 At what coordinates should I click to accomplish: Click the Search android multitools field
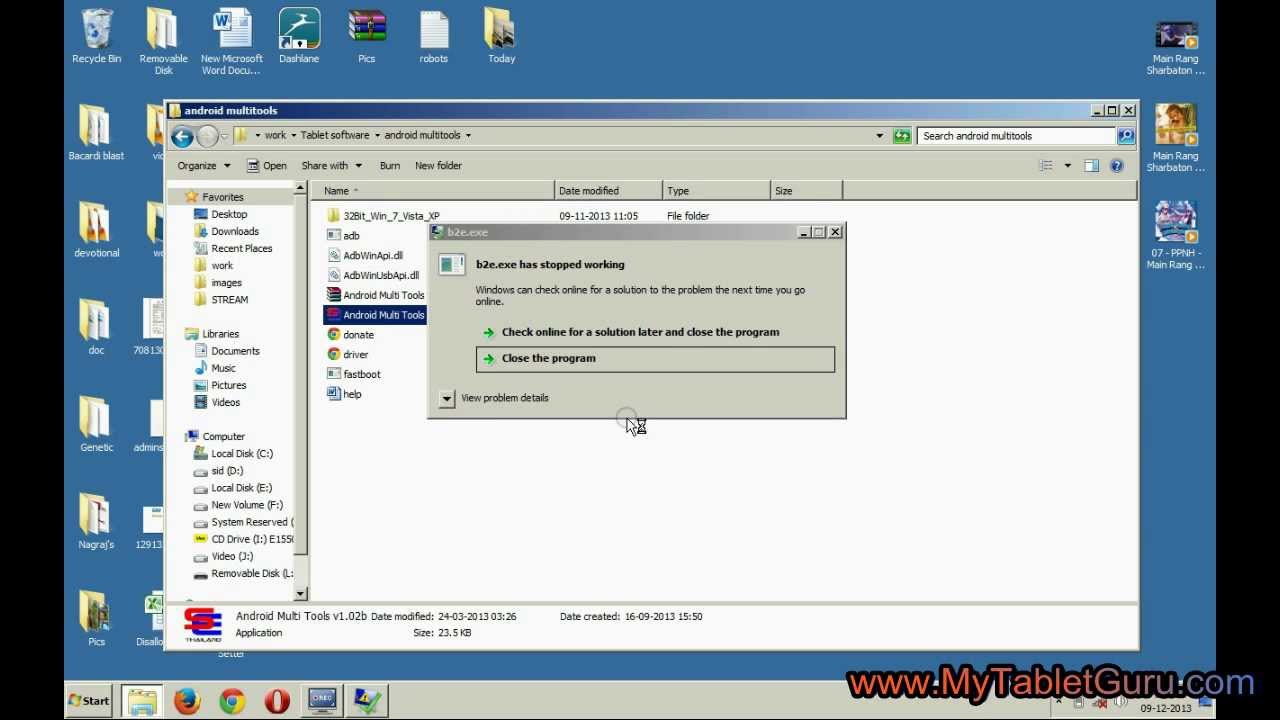pyautogui.click(x=1017, y=136)
